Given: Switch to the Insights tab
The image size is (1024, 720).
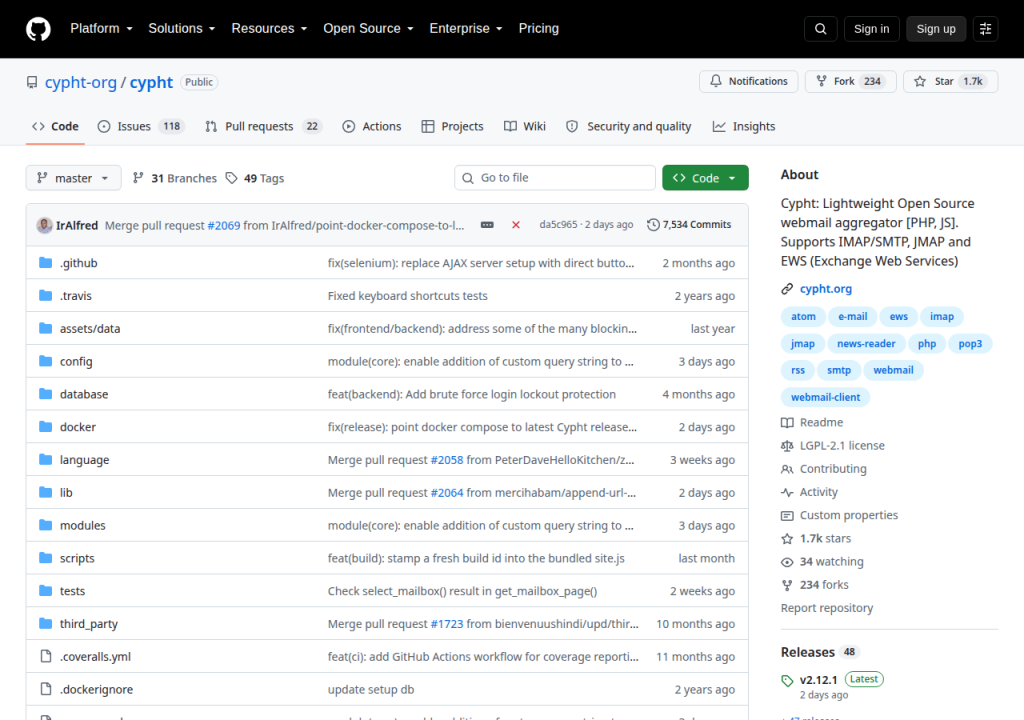Looking at the screenshot, I should click(744, 126).
